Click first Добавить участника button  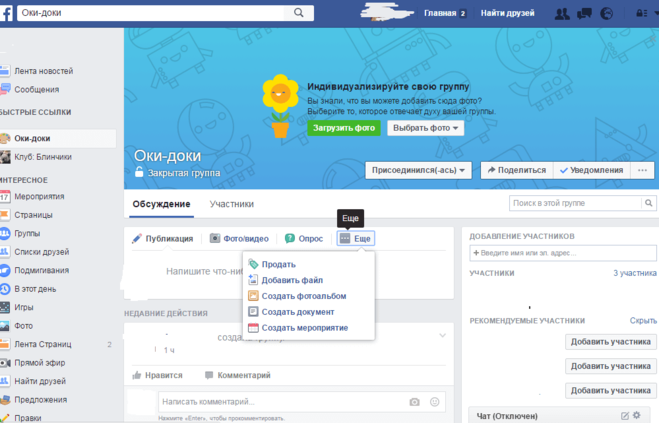[611, 342]
